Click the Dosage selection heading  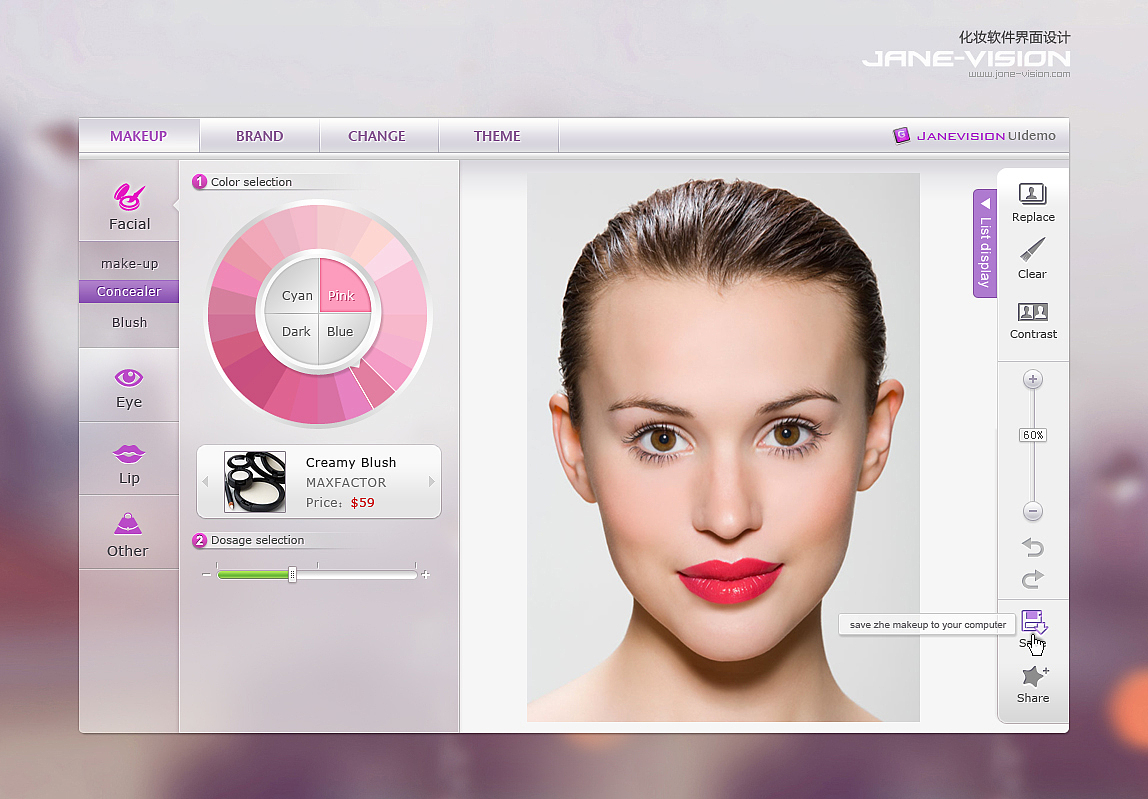[257, 540]
